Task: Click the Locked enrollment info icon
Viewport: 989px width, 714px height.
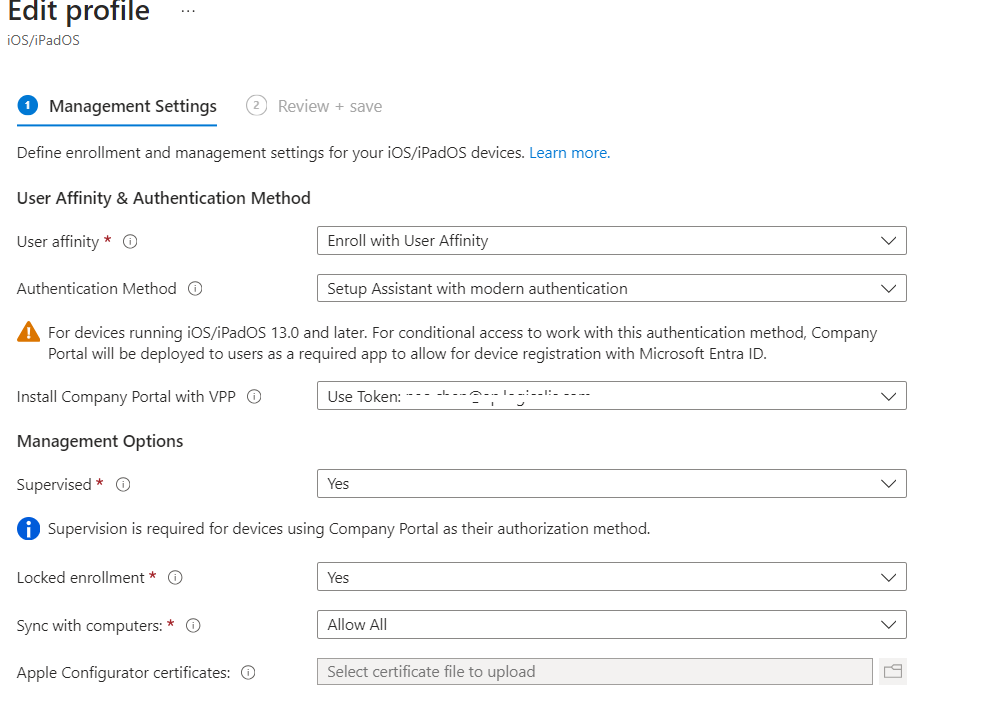Action: click(175, 578)
